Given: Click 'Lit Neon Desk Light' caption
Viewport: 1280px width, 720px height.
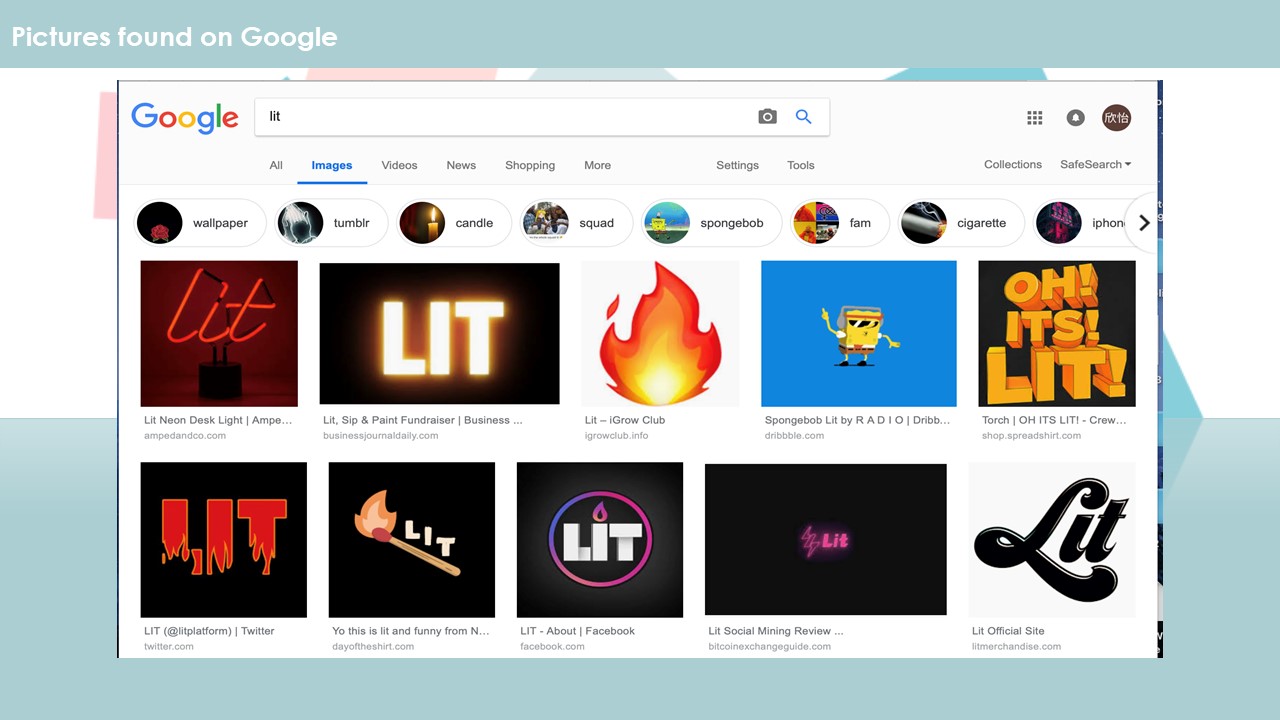Looking at the screenshot, I should coord(218,420).
